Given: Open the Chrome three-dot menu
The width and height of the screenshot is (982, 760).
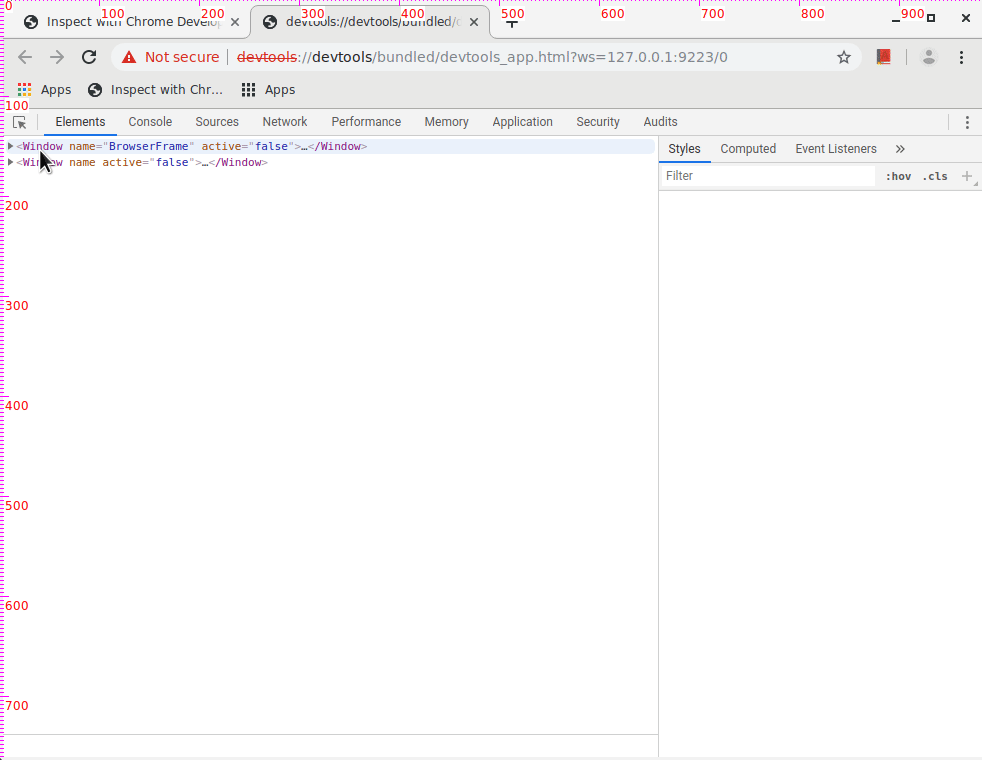Looking at the screenshot, I should pos(962,57).
